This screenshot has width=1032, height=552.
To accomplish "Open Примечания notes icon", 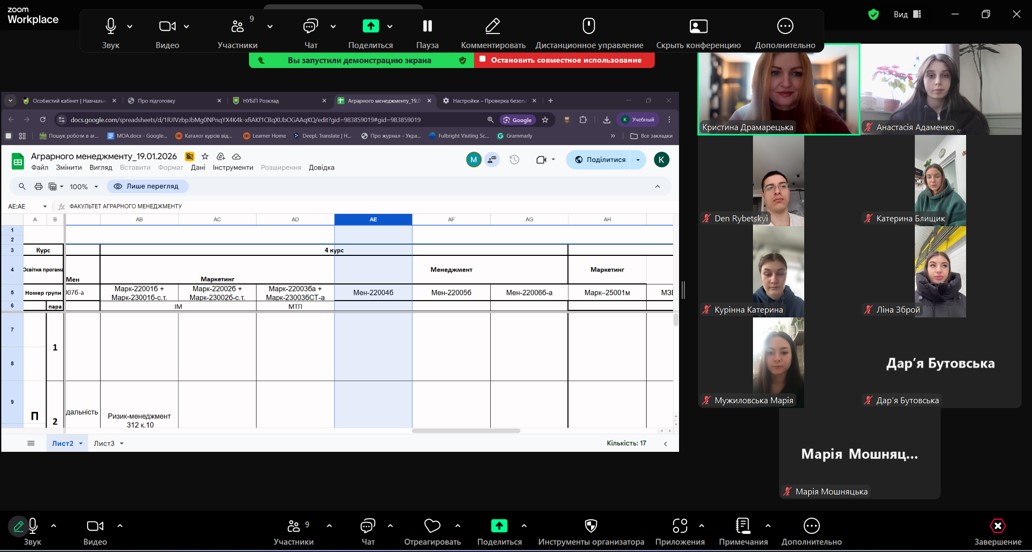I will click(743, 526).
